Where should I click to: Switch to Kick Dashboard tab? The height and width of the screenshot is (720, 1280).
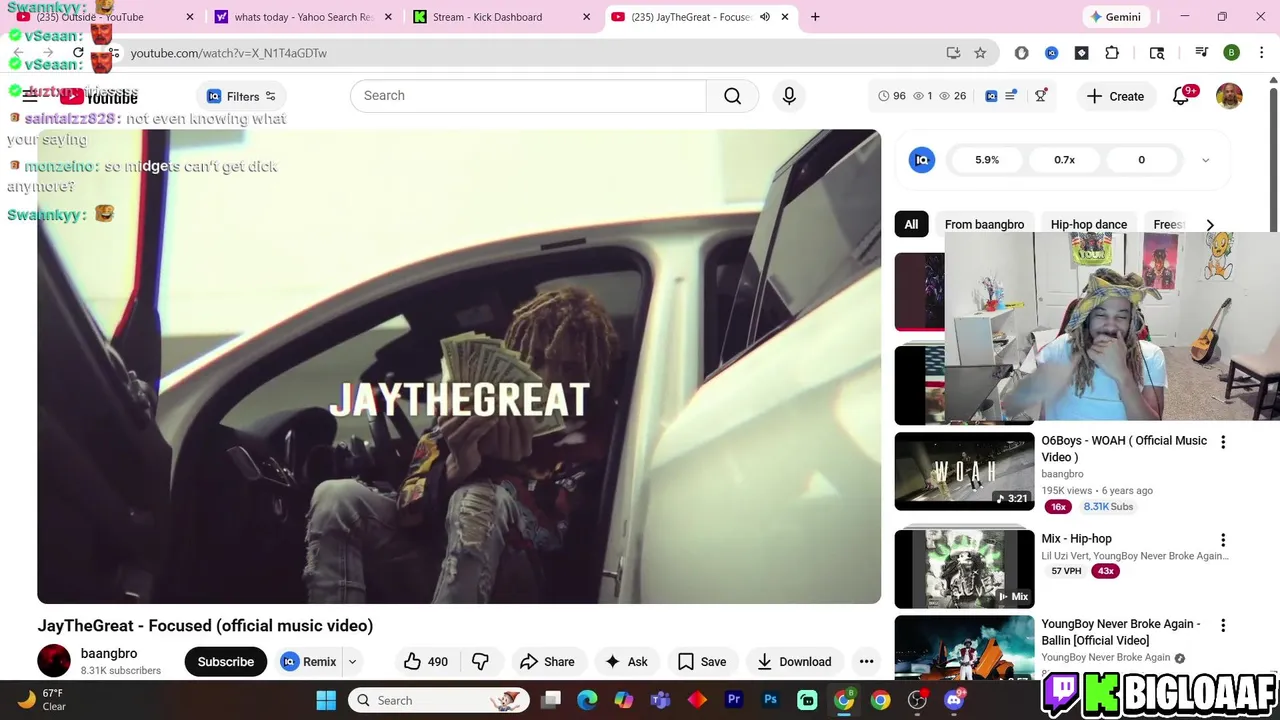[502, 17]
